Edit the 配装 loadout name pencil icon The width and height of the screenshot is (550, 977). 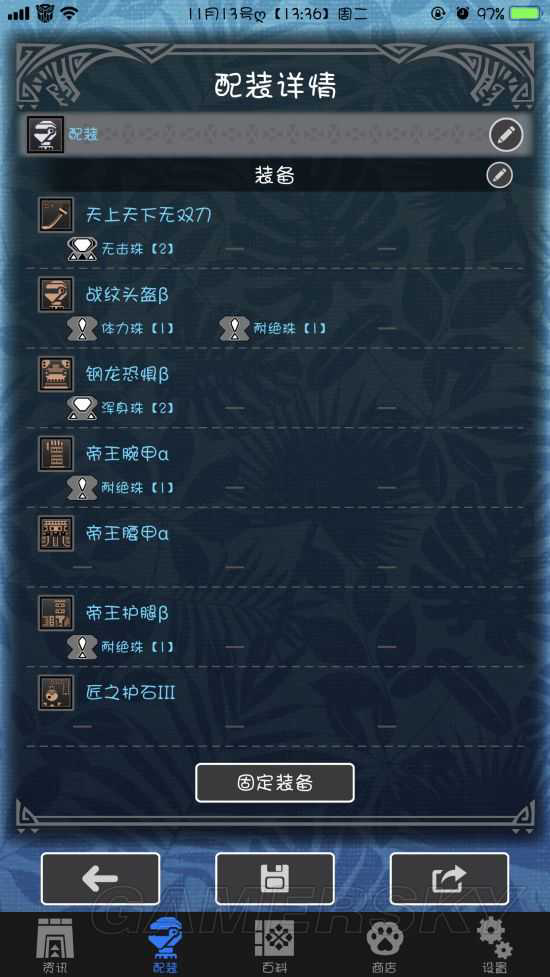point(506,134)
